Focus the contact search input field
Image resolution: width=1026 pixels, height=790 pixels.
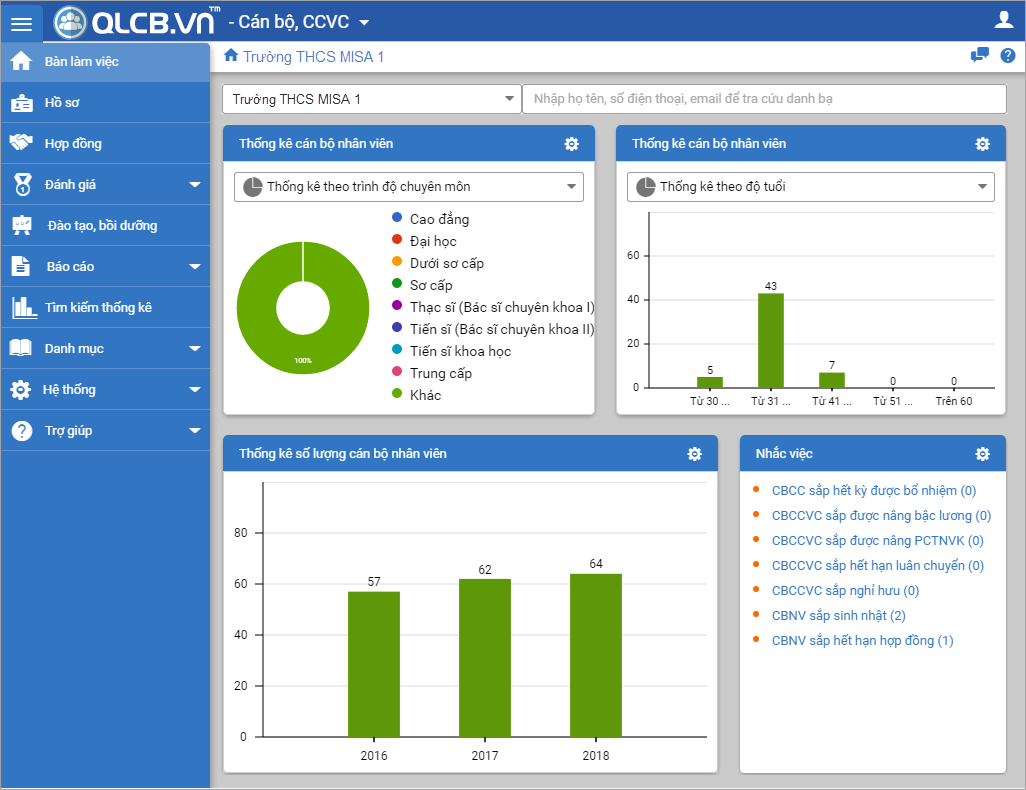[764, 99]
